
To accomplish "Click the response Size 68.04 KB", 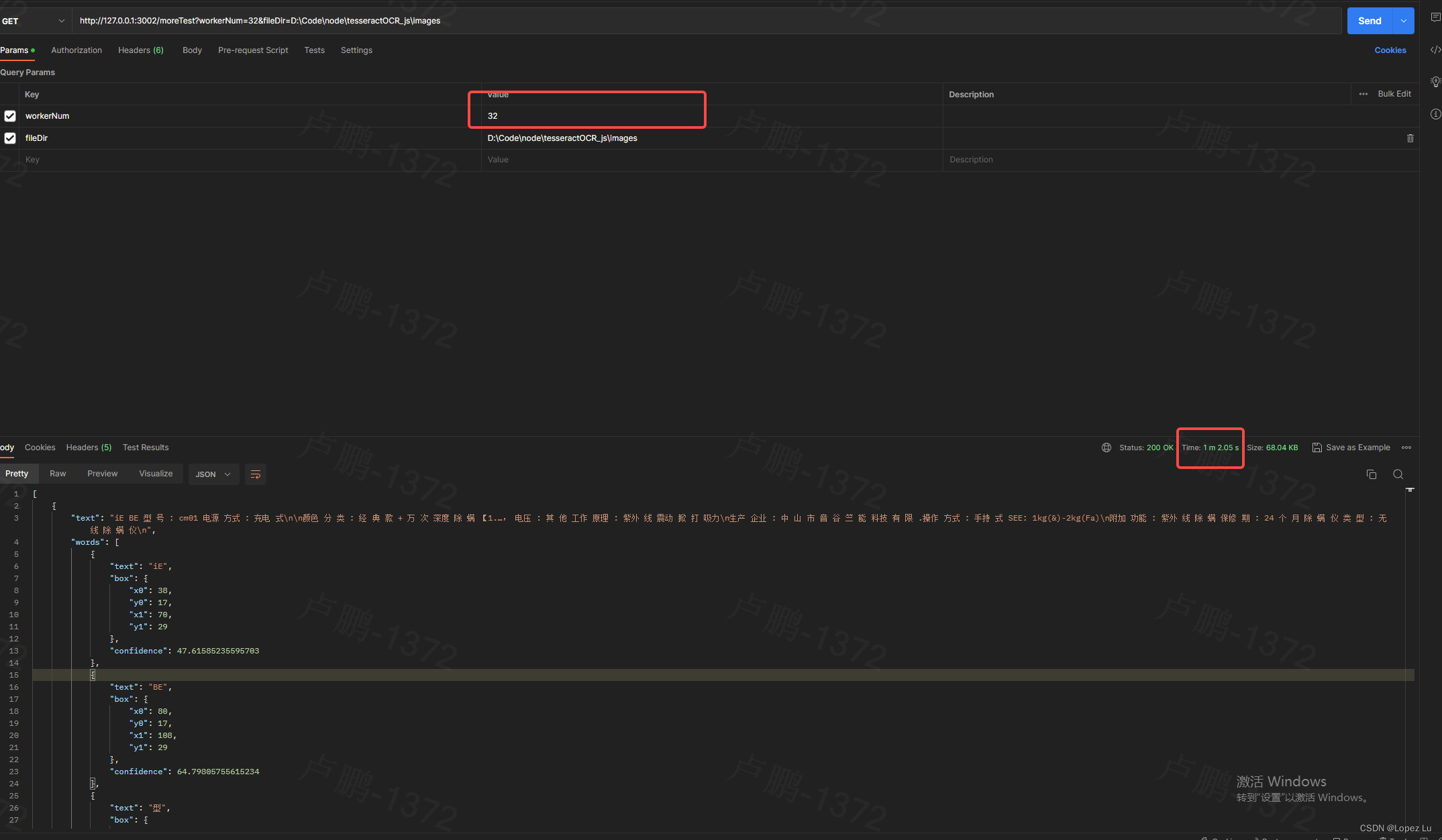I will coord(1272,448).
